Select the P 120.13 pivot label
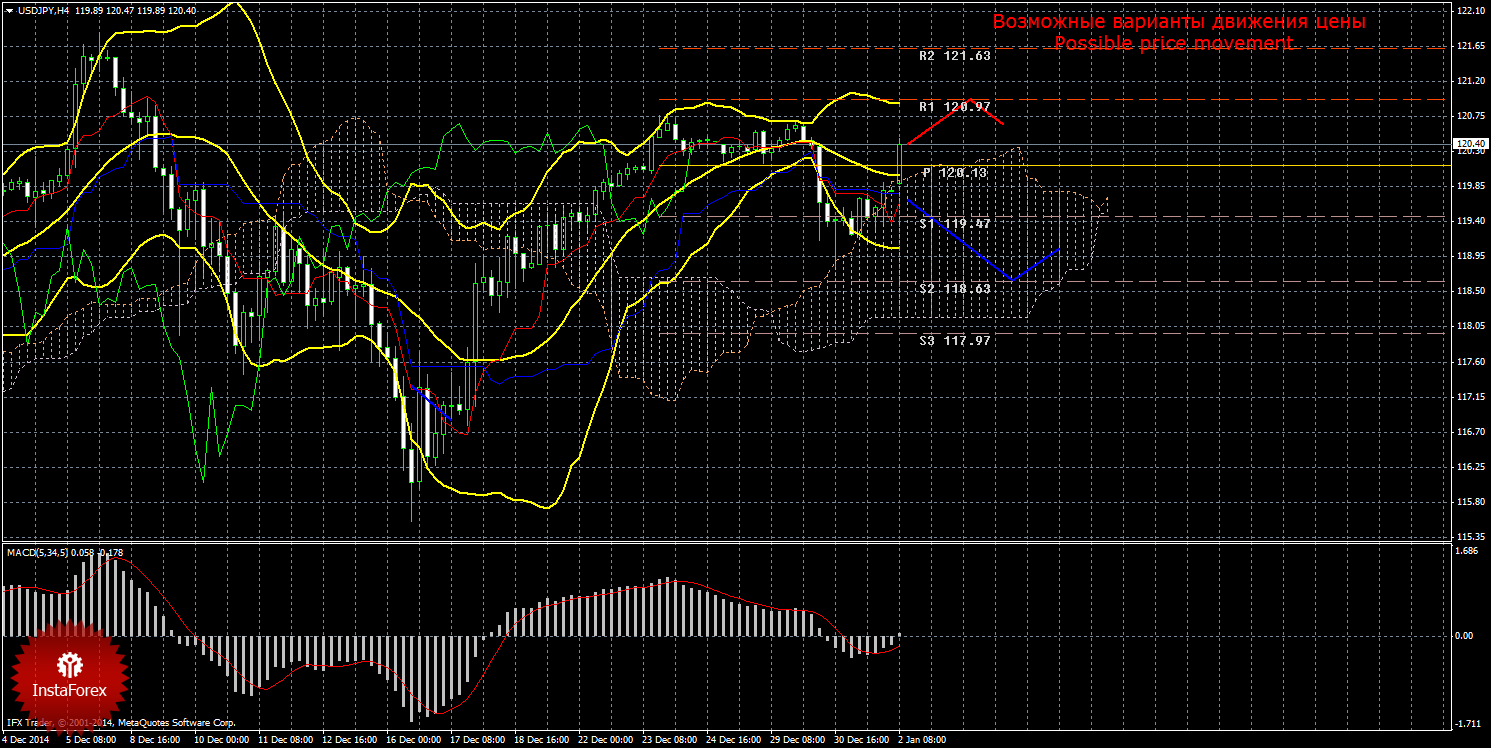The width and height of the screenshot is (1491, 748). [954, 173]
